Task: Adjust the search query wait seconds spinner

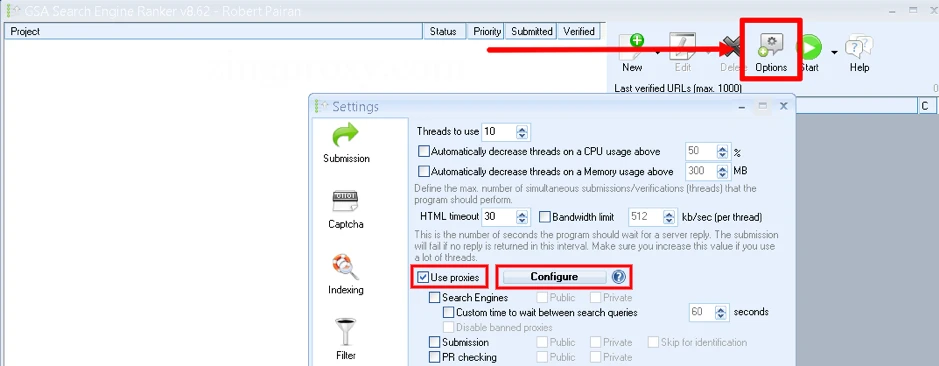Action: pos(721,312)
